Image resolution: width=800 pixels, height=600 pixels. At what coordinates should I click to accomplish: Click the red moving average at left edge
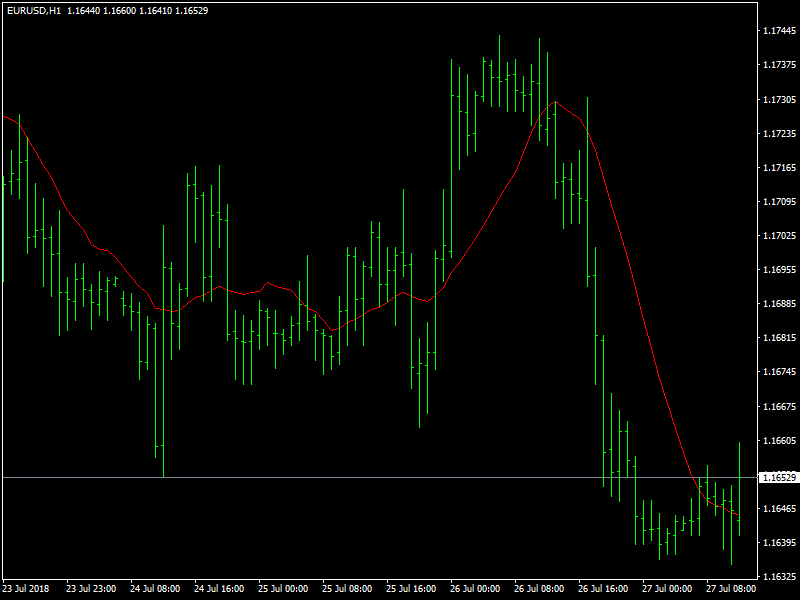(4, 116)
